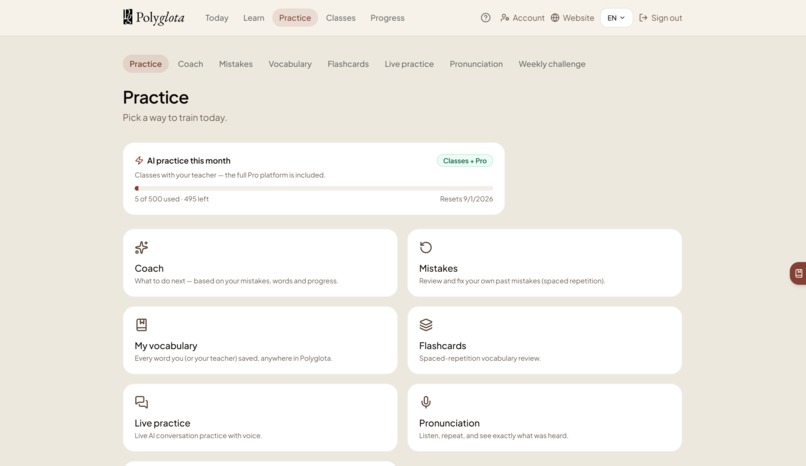Click the Pronunciation card title
Screen dimensions: 806x466
[x=449, y=423]
